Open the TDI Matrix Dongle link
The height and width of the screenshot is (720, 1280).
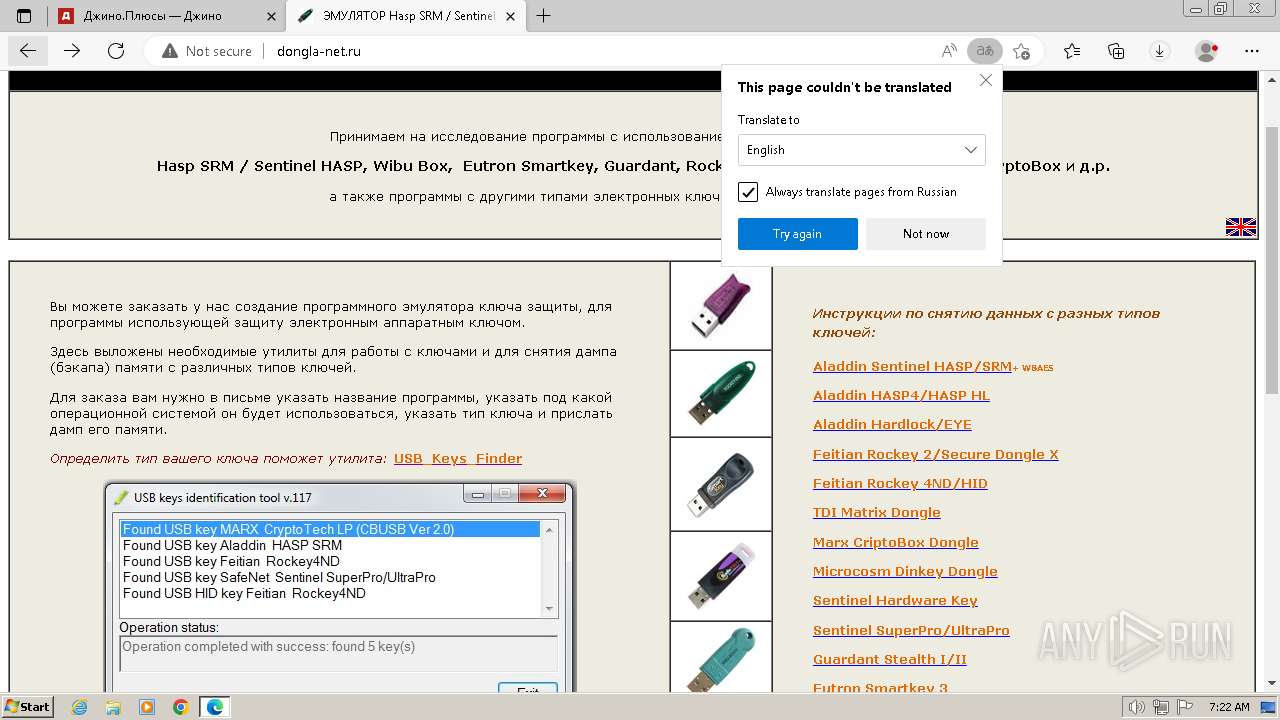[877, 513]
